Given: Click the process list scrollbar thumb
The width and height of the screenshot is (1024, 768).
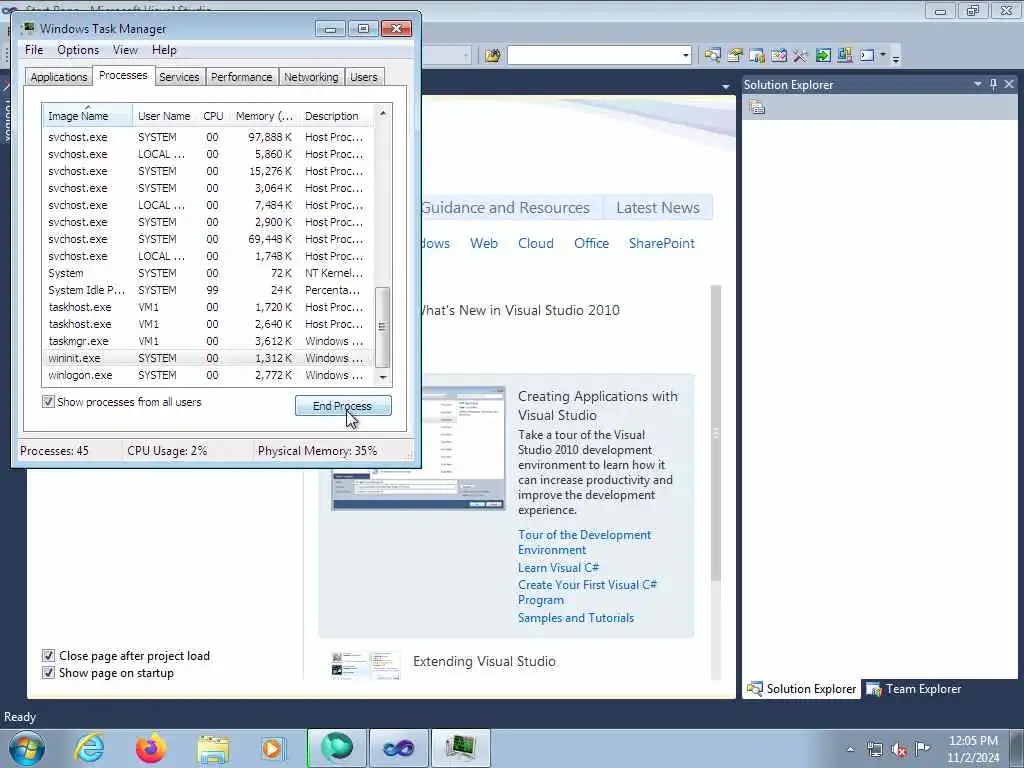Looking at the screenshot, I should (383, 326).
